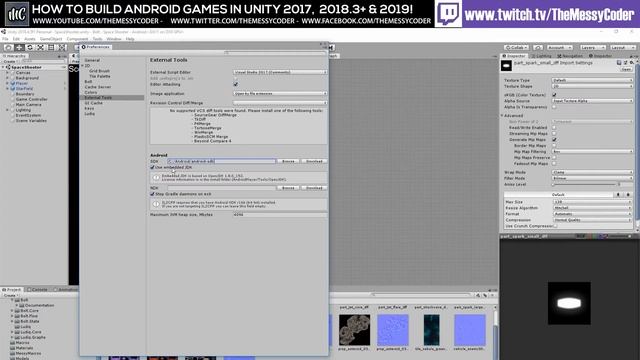Click Download button for Android SDK
The width and height of the screenshot is (640, 360).
click(314, 161)
